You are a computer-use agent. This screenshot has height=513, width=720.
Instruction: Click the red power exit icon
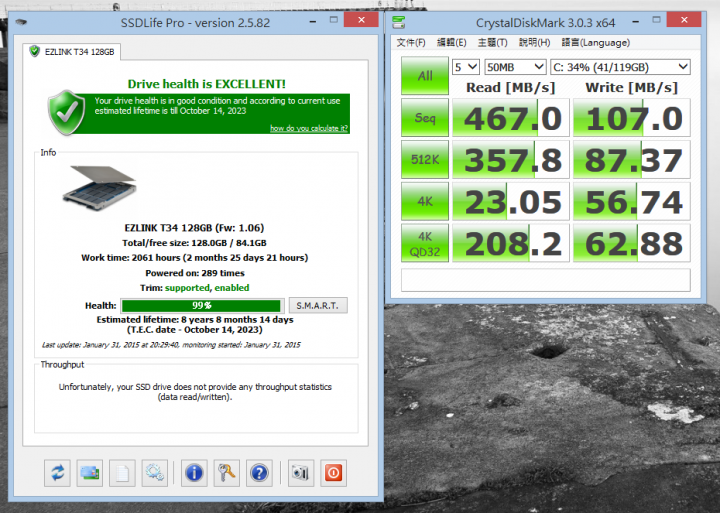click(333, 473)
